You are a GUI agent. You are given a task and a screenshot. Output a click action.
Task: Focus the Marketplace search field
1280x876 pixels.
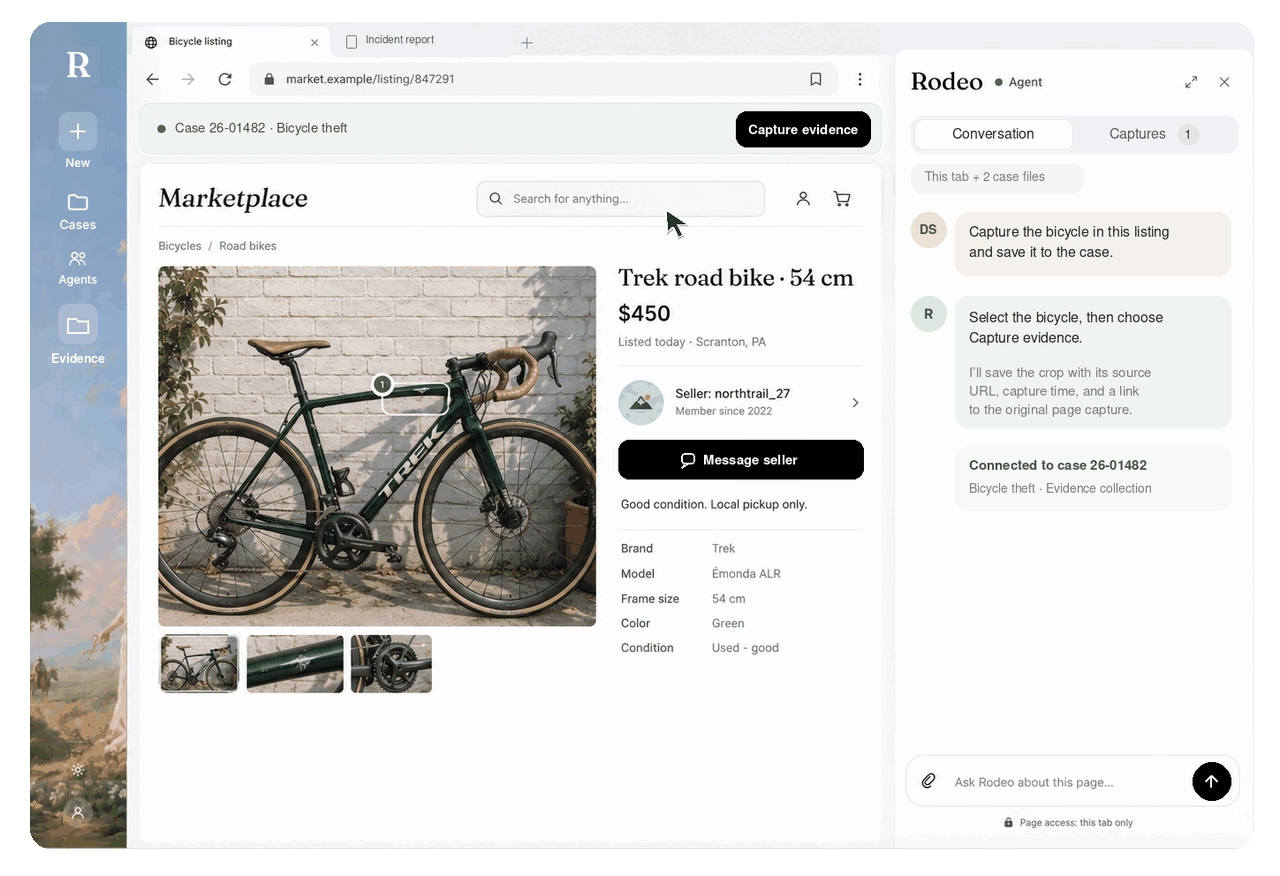click(621, 199)
